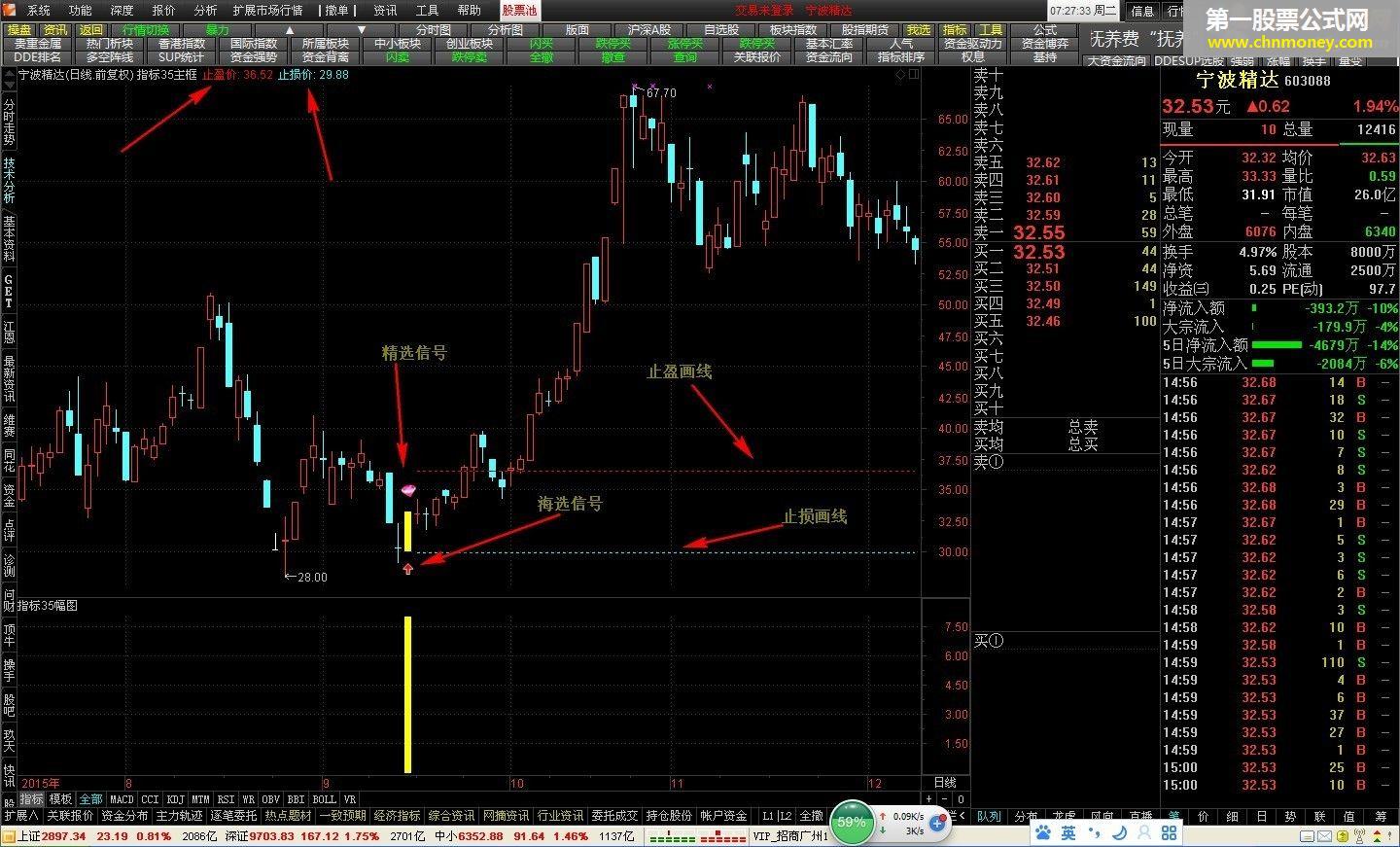This screenshot has width=1400, height=847.
Task: Select the 模板 tab
Action: click(x=60, y=799)
